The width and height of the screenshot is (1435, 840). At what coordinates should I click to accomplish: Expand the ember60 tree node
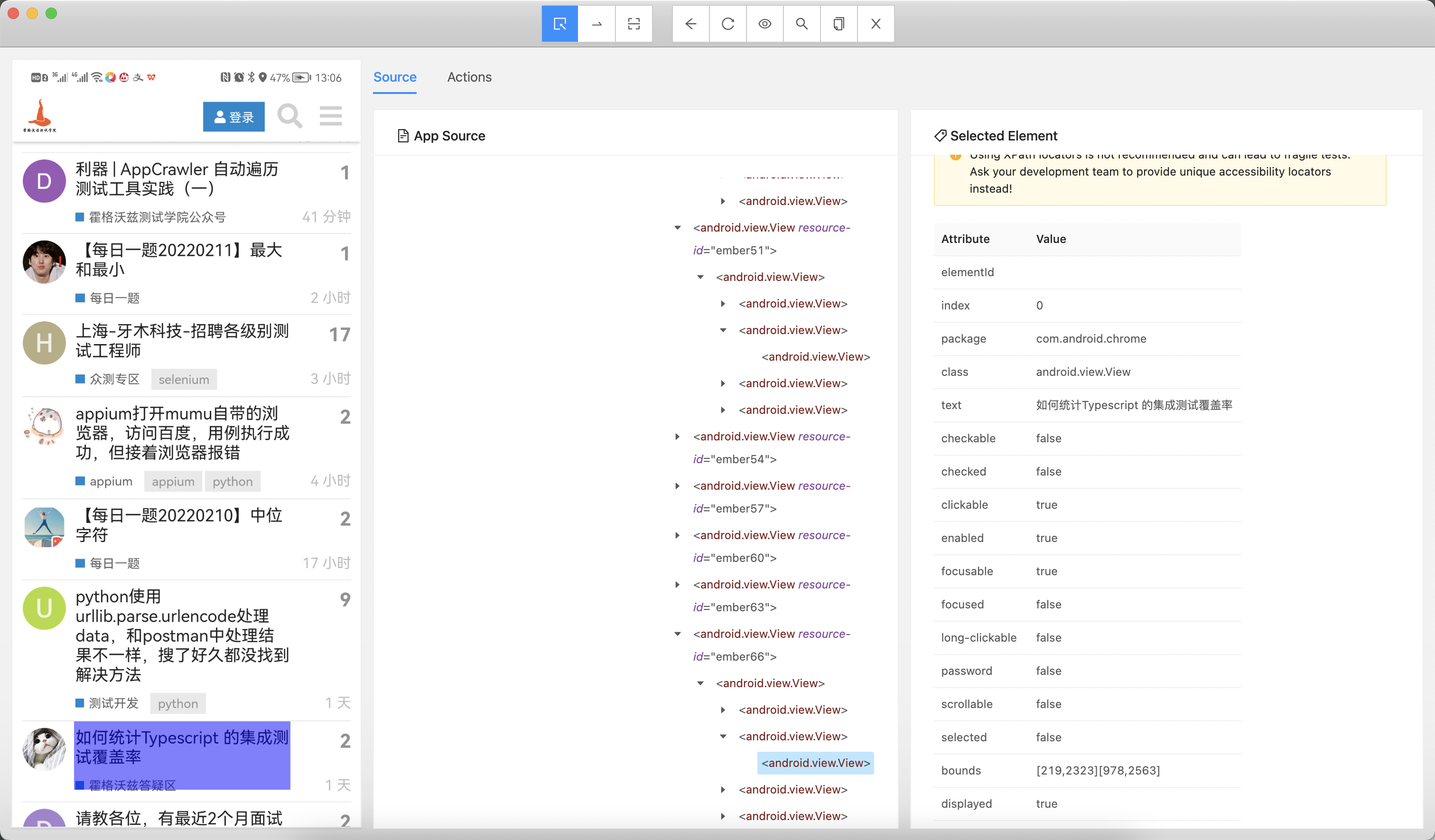pyautogui.click(x=678, y=535)
